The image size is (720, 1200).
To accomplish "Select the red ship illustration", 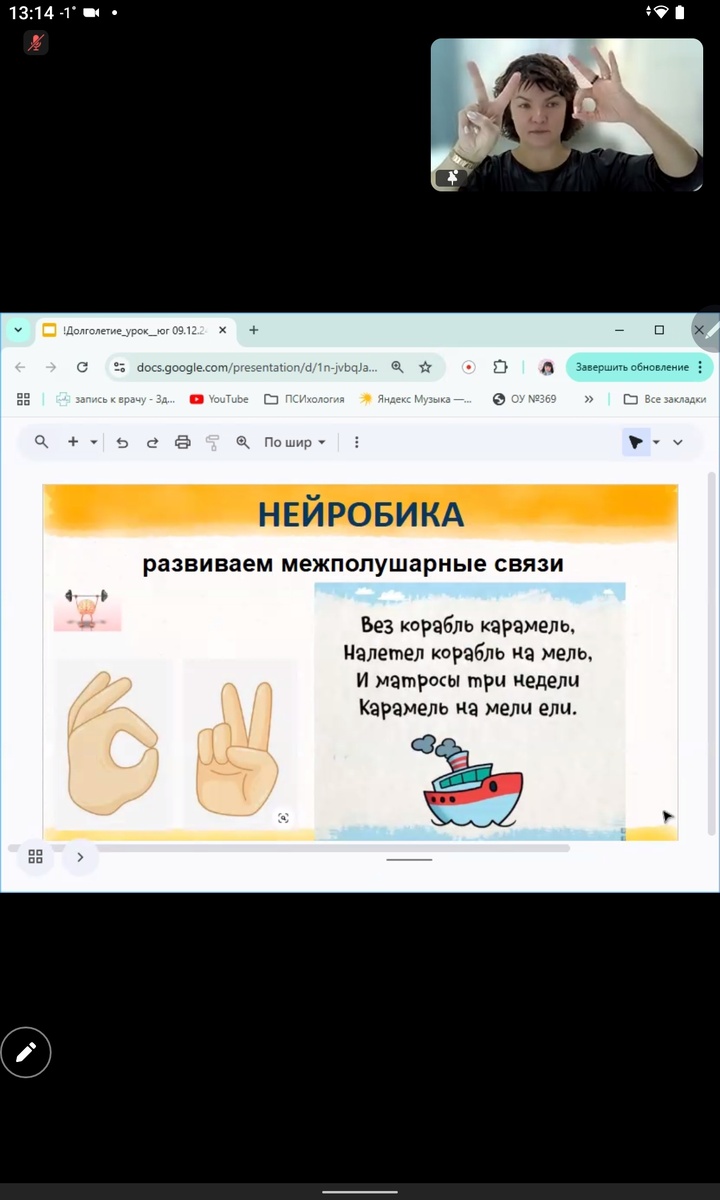I will pos(466,779).
